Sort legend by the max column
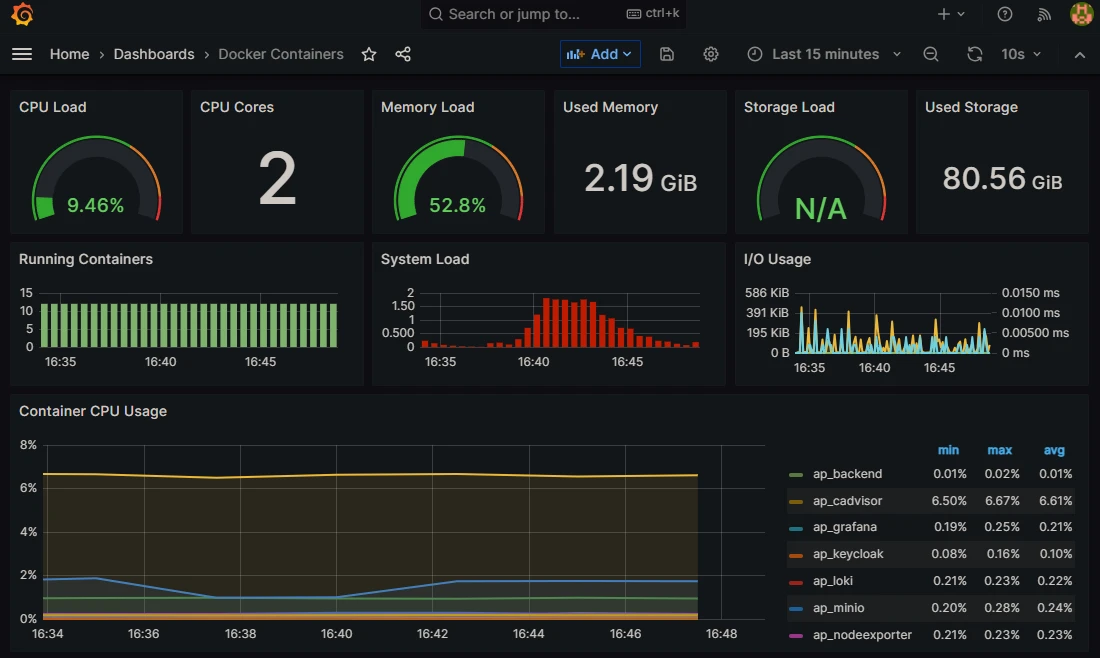Screen dimensions: 1100x658 coord(1000,450)
